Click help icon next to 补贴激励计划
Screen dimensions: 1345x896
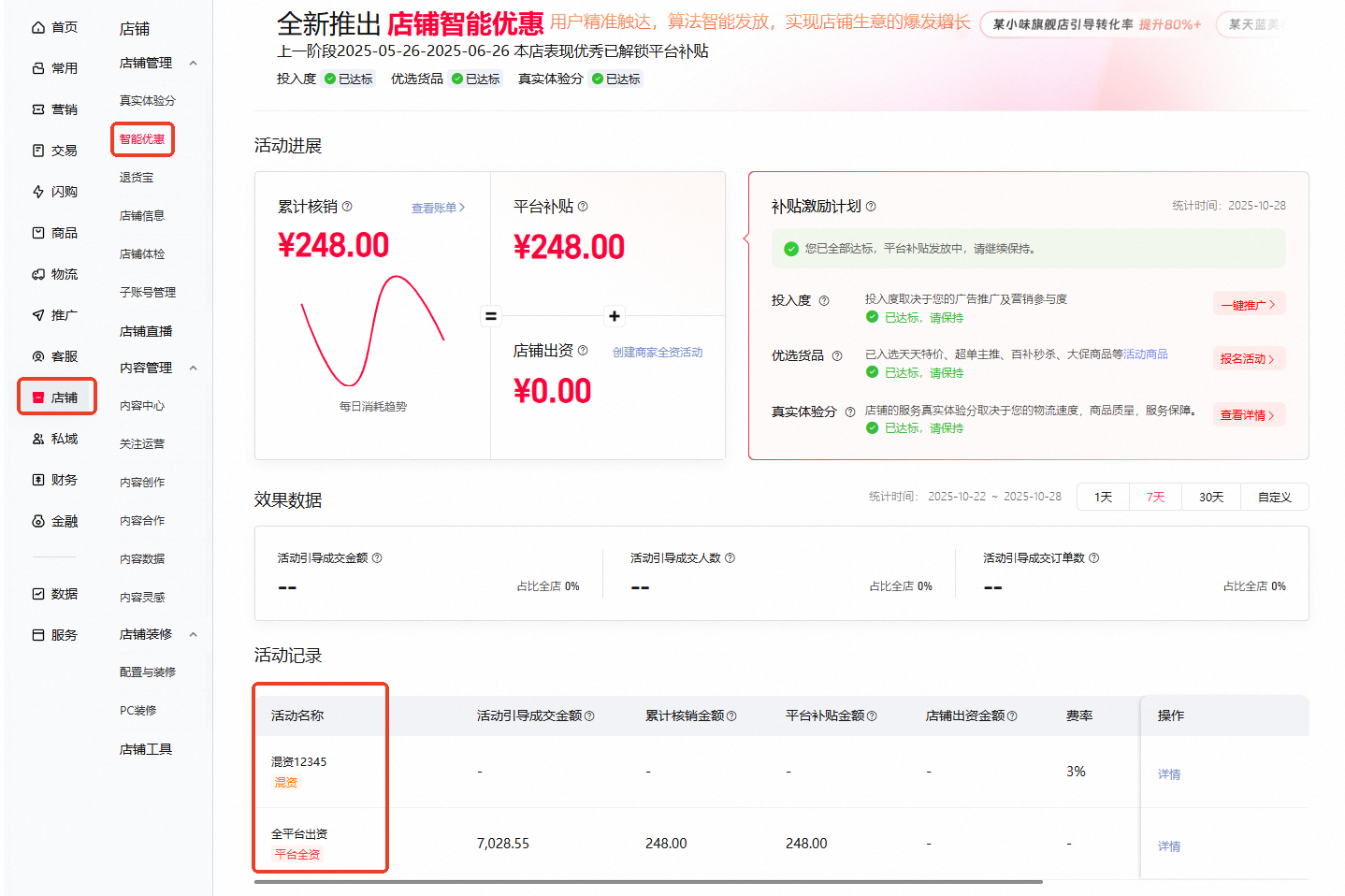point(871,207)
